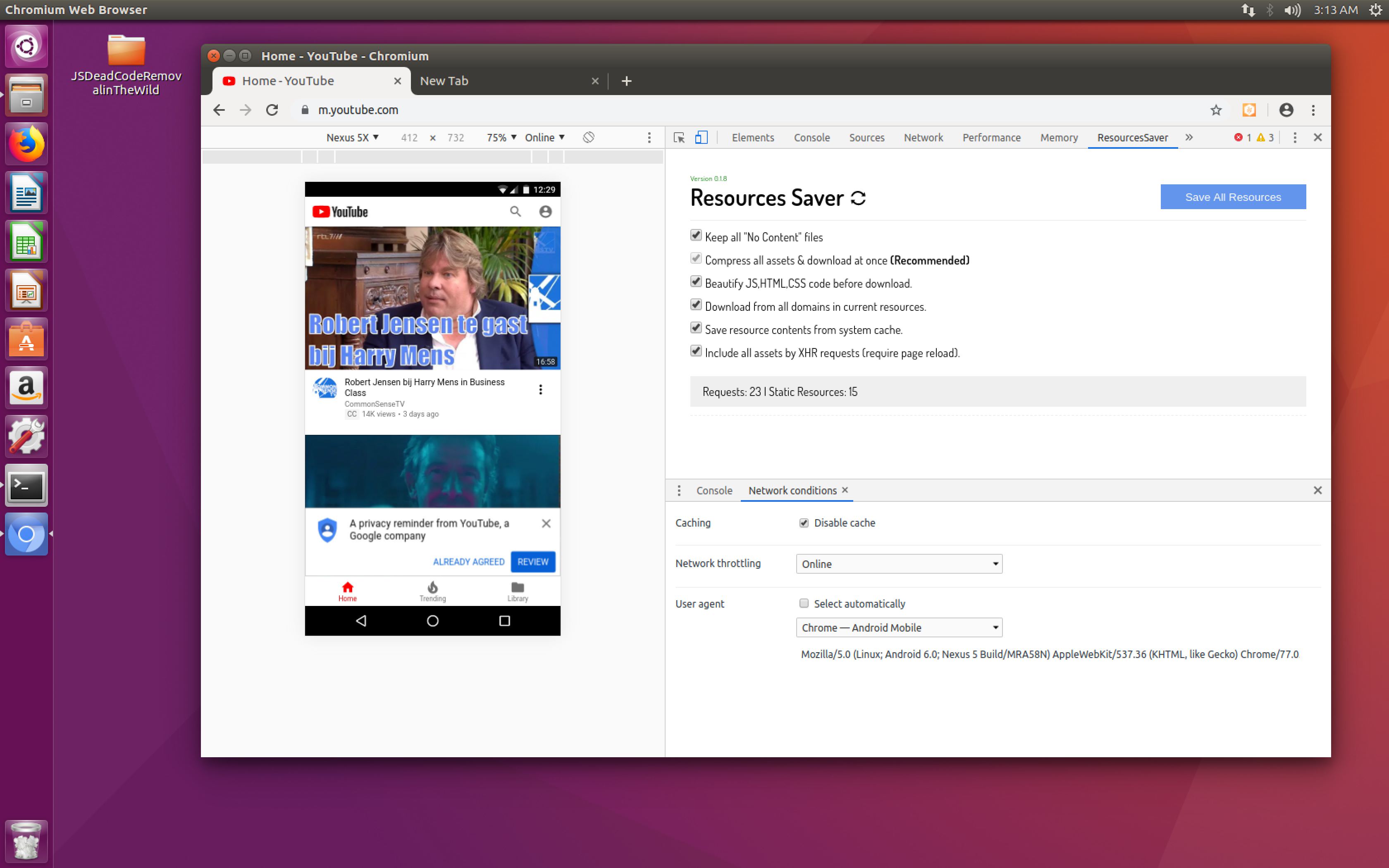Bookmark this page with the star icon
This screenshot has width=1389, height=868.
[x=1216, y=110]
